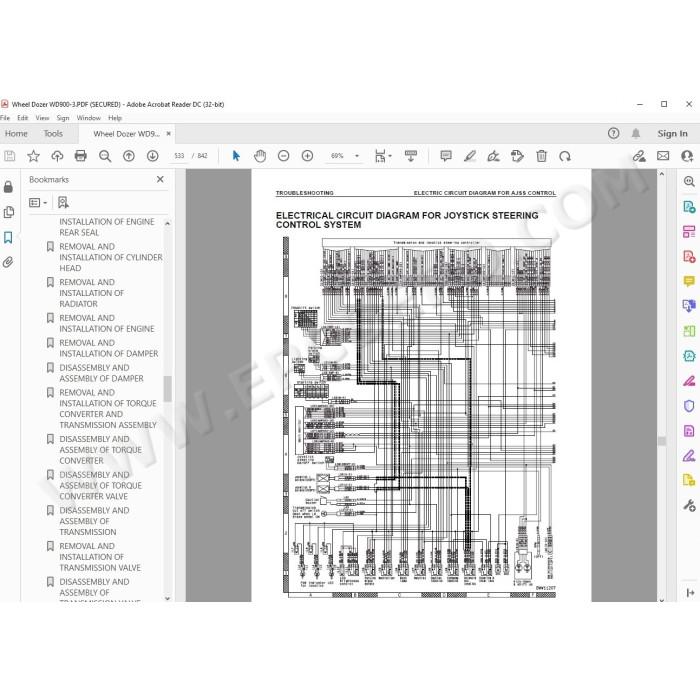Viewport: 700px width, 700px height.
Task: Open the find text magnifier
Action: tap(105, 156)
